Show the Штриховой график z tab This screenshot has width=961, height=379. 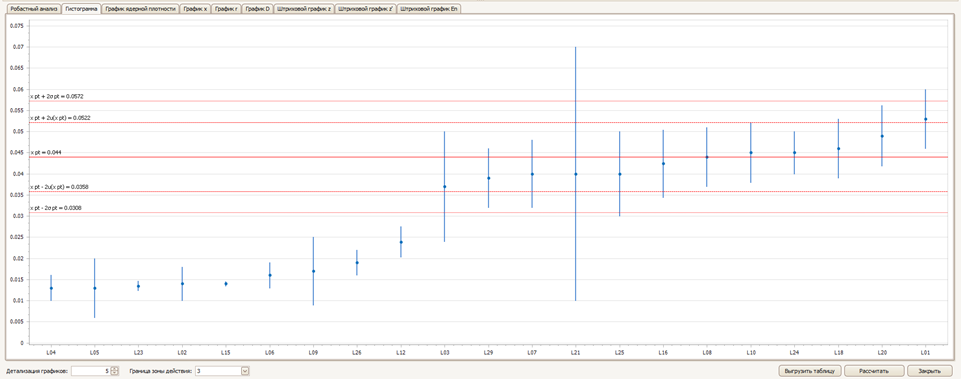point(304,9)
